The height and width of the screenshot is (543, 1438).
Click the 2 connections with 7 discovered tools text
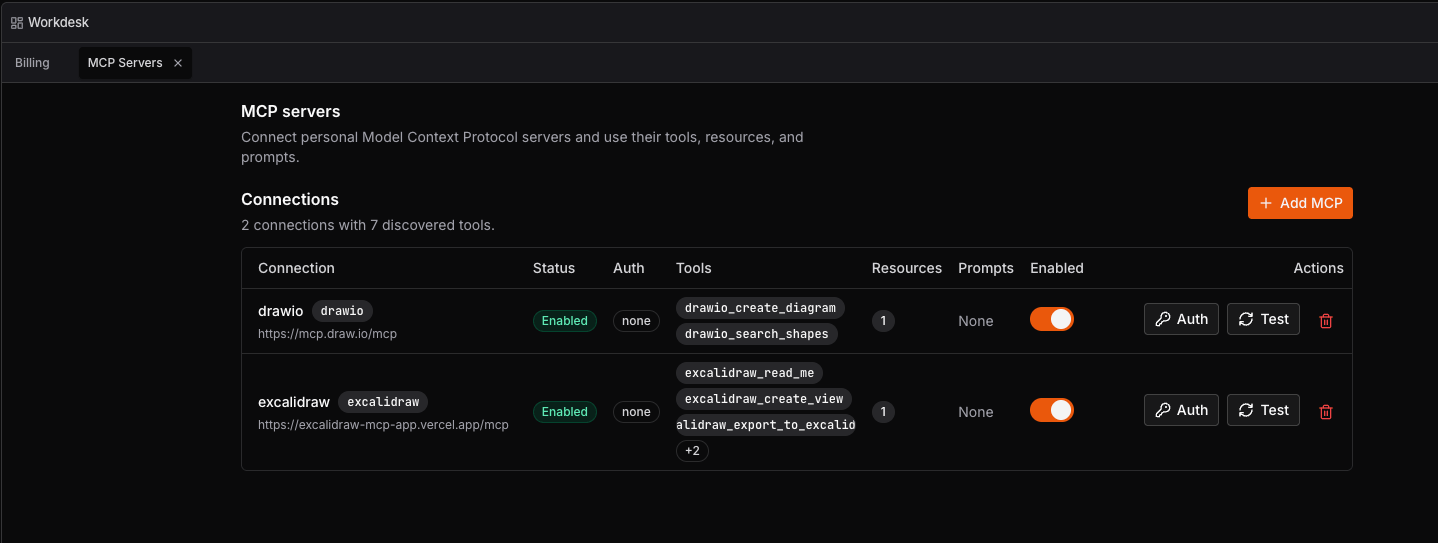pyautogui.click(x=368, y=226)
